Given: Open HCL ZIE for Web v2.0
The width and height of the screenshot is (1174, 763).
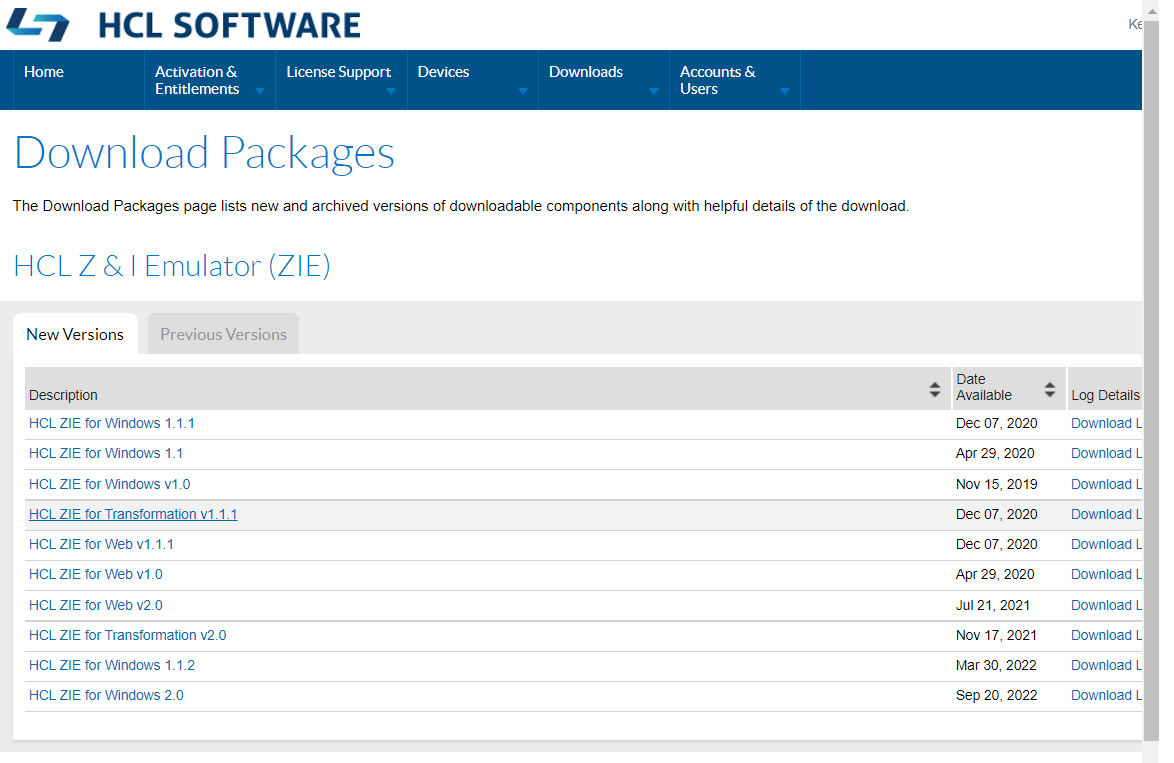Looking at the screenshot, I should (x=95, y=604).
